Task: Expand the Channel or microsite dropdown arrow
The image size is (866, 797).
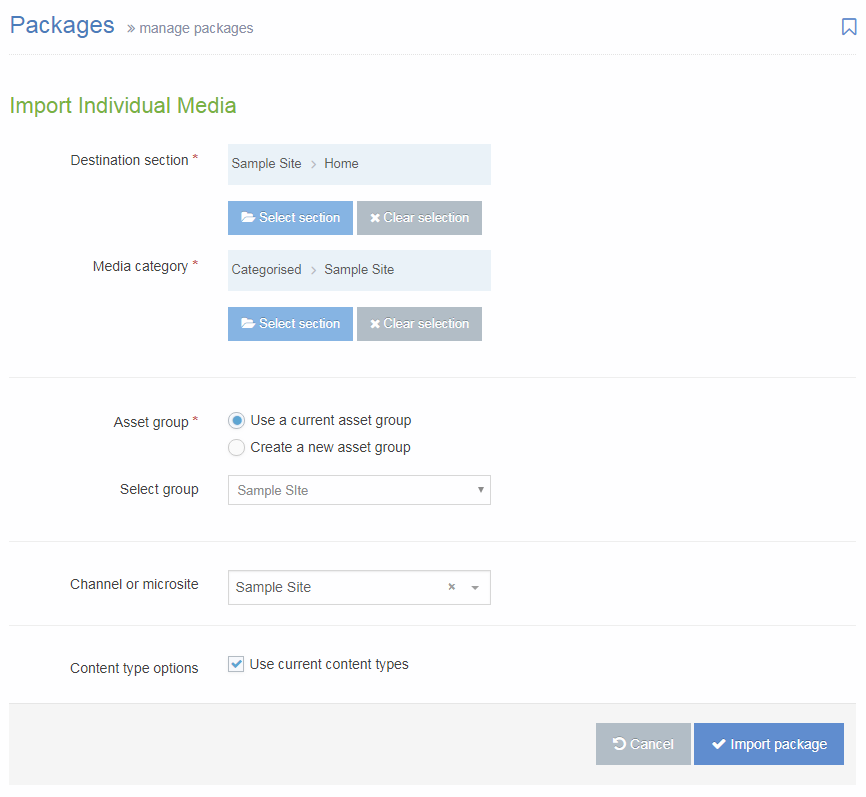Action: pos(475,587)
